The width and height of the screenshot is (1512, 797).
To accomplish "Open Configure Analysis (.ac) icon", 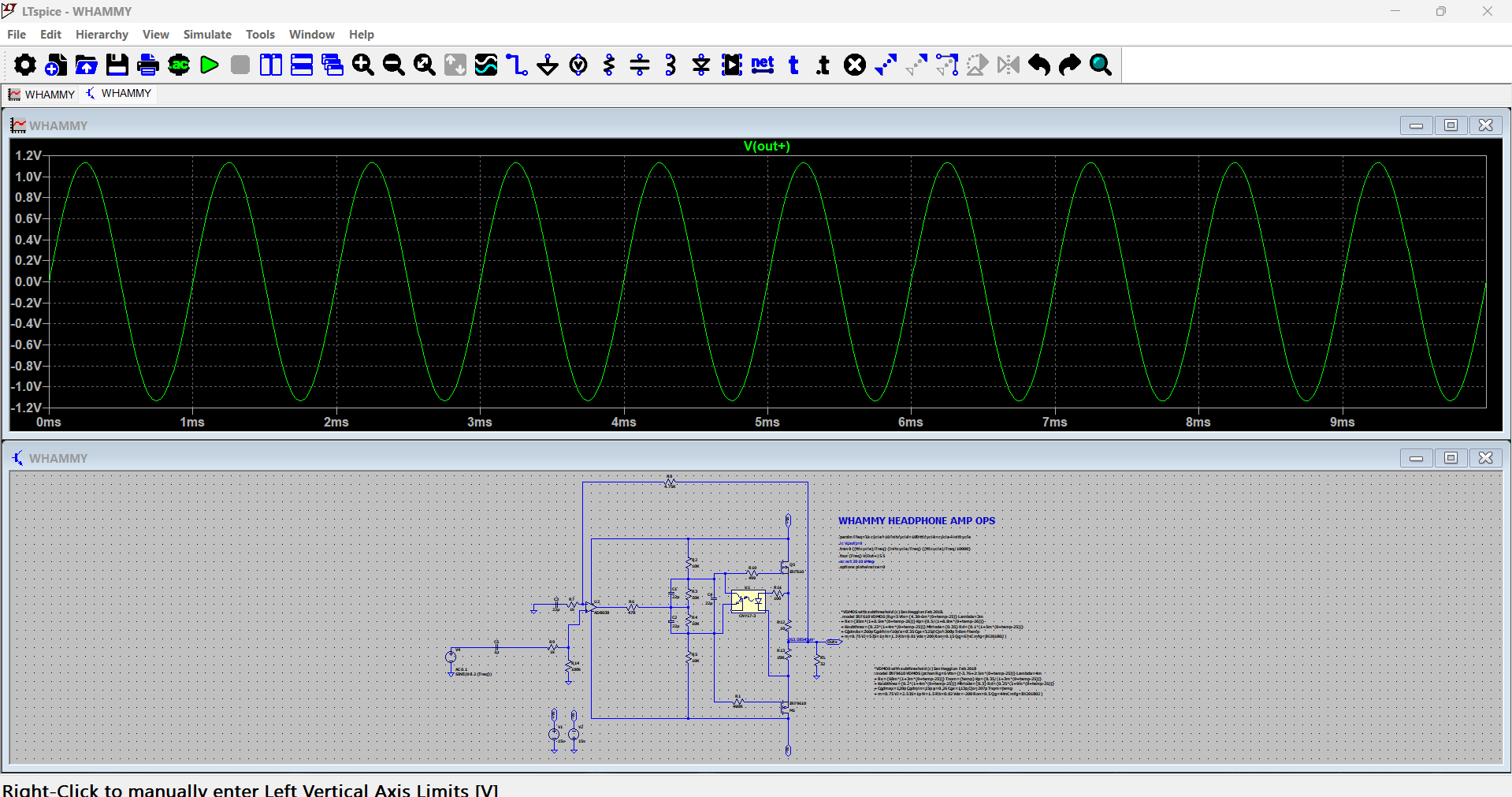I will pyautogui.click(x=179, y=65).
